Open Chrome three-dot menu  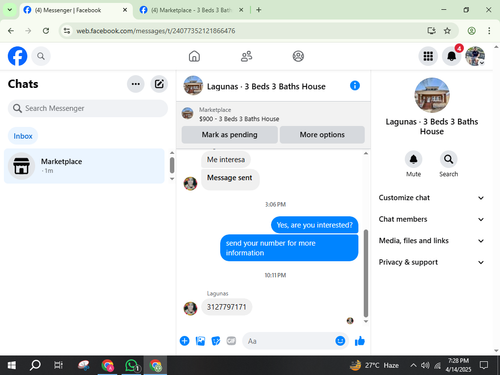pos(489,31)
